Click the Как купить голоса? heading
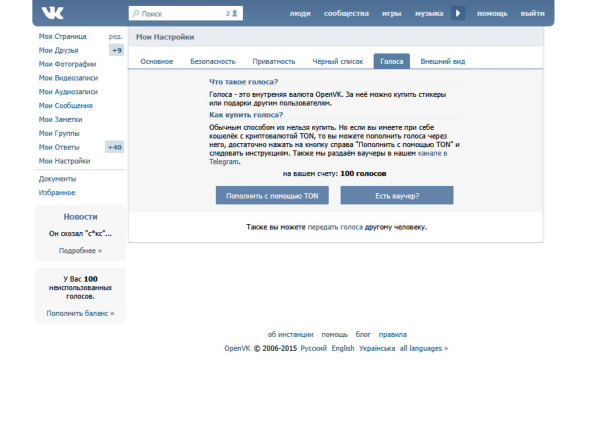The height and width of the screenshot is (426, 604). (246, 115)
